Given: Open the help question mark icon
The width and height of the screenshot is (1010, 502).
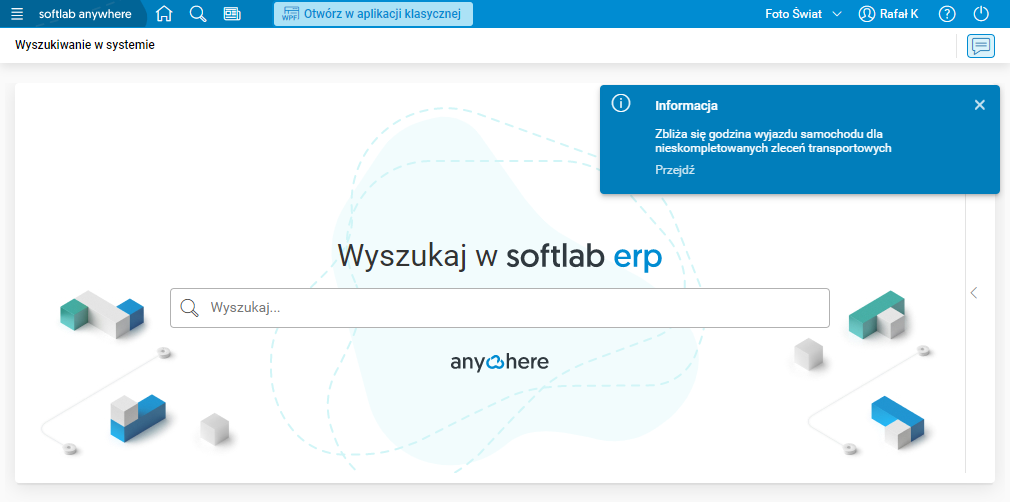Looking at the screenshot, I should (947, 14).
